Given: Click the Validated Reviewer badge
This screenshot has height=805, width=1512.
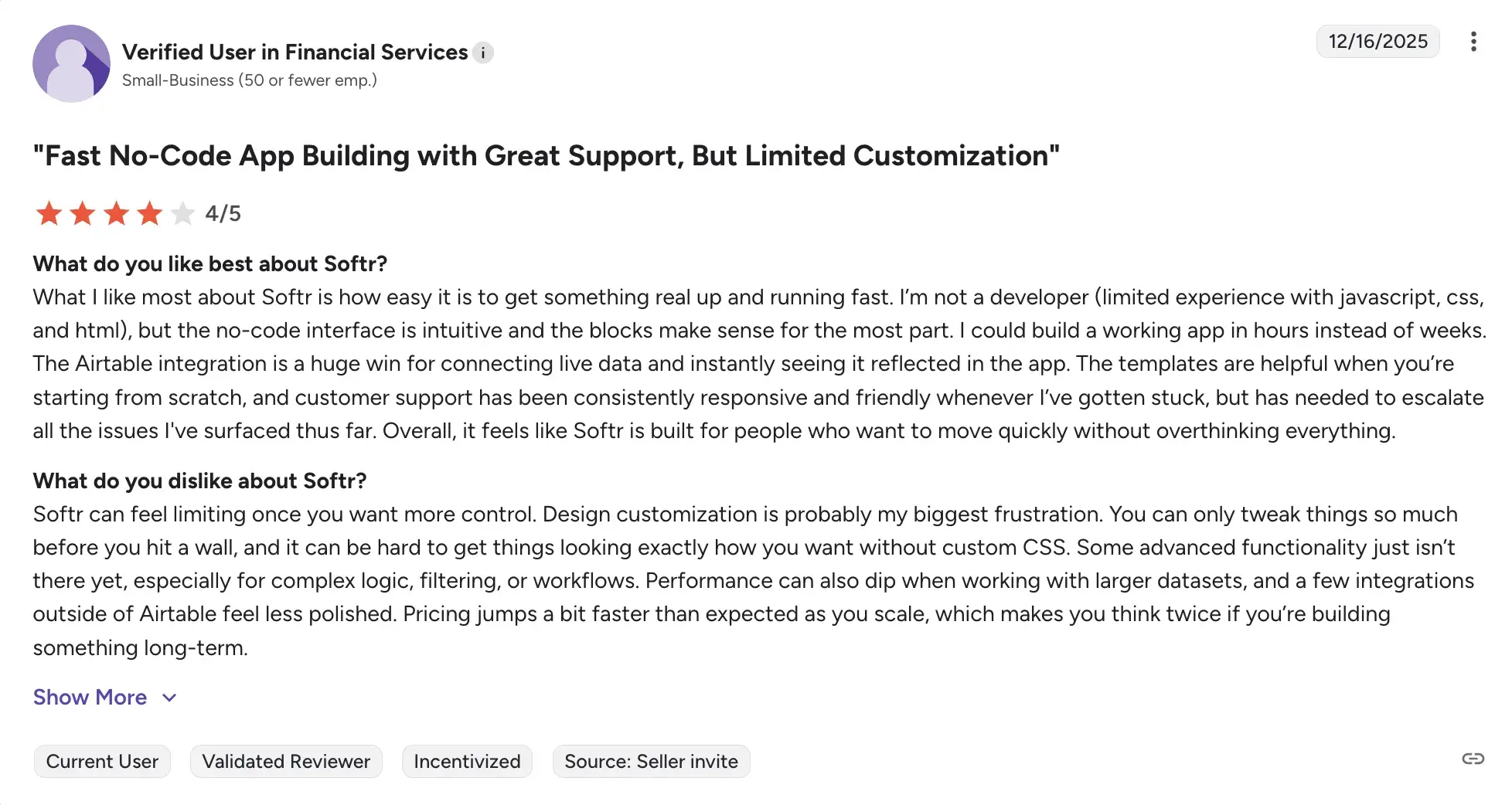Looking at the screenshot, I should point(286,762).
